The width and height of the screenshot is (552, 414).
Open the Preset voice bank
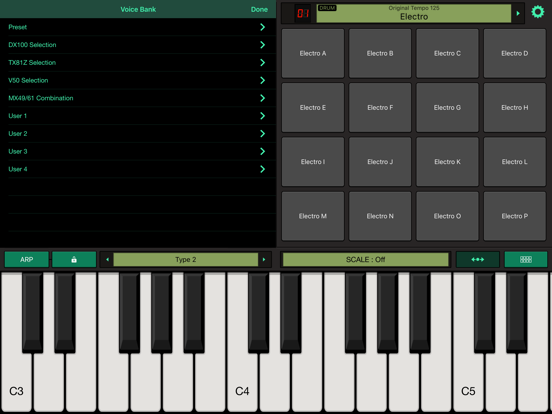click(138, 27)
